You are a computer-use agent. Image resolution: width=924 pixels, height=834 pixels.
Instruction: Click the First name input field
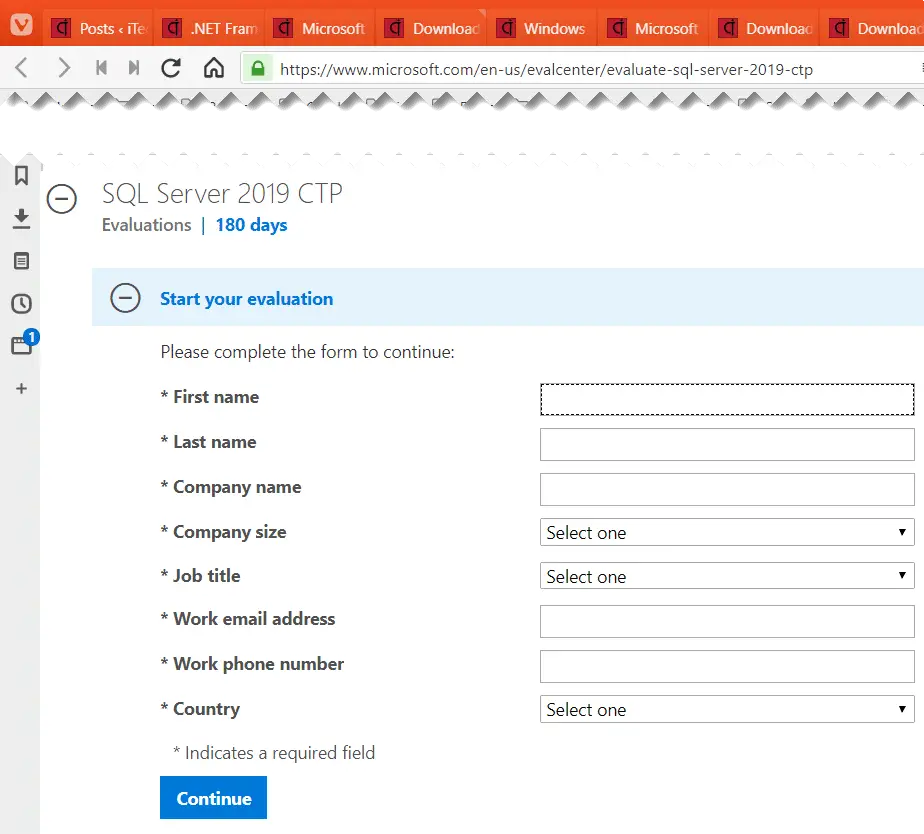[x=726, y=398]
